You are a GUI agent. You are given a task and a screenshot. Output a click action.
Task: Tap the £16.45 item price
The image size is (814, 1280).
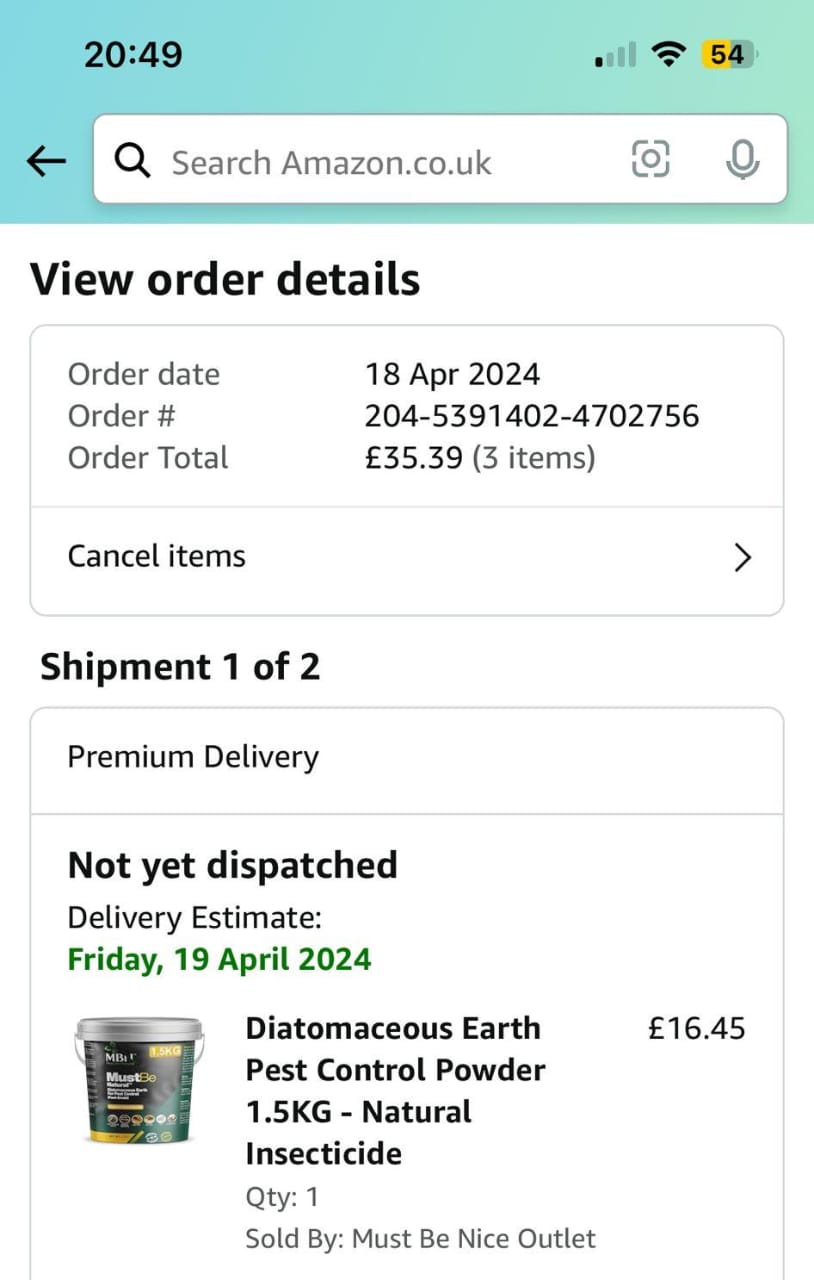pos(697,1028)
